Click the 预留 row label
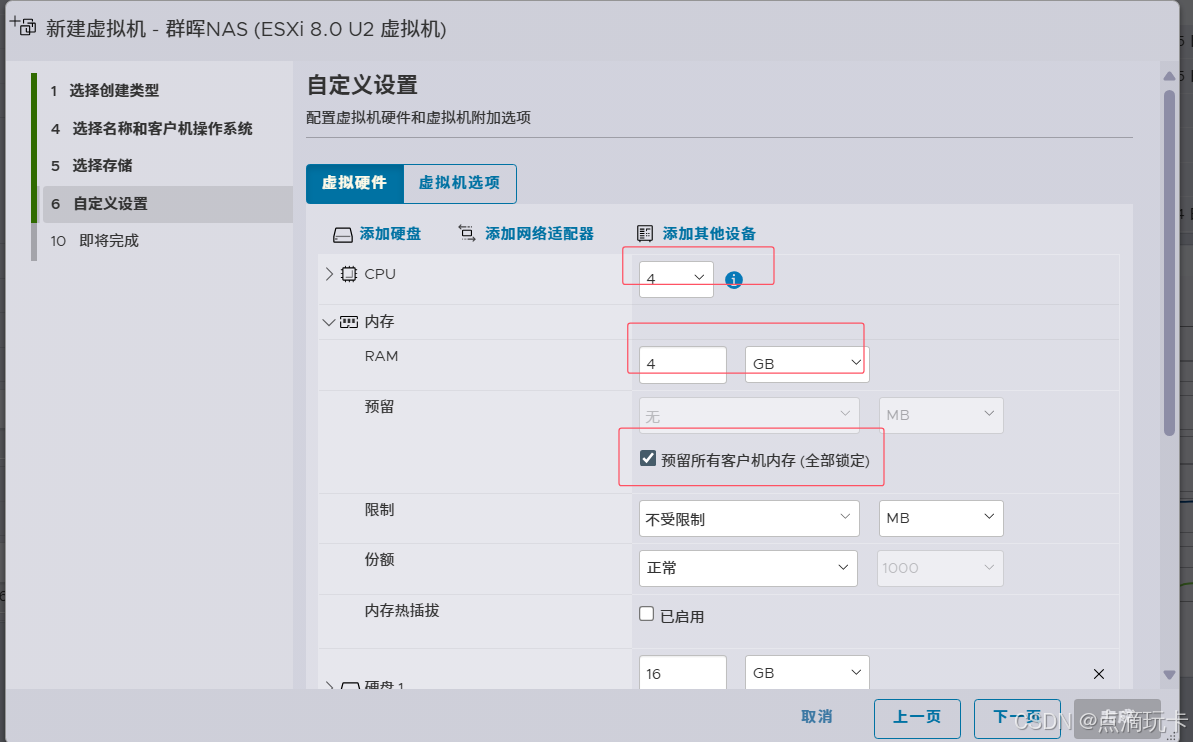 coord(379,407)
